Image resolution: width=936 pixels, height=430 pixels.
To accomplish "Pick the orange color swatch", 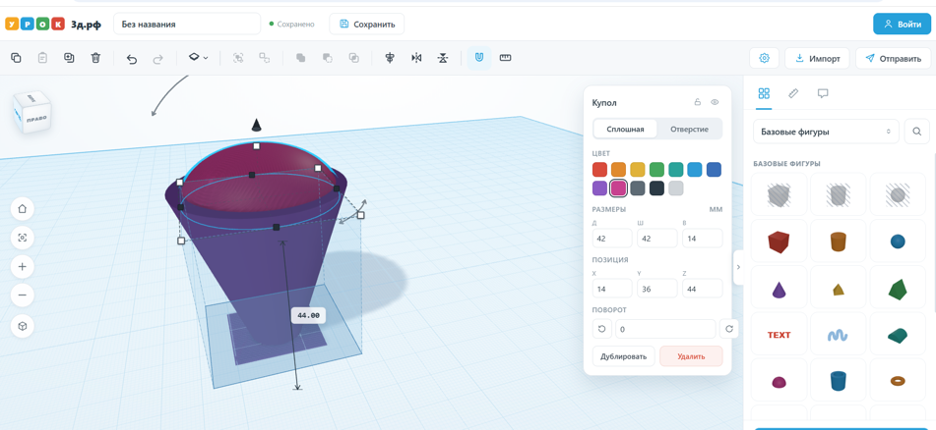I will point(618,170).
